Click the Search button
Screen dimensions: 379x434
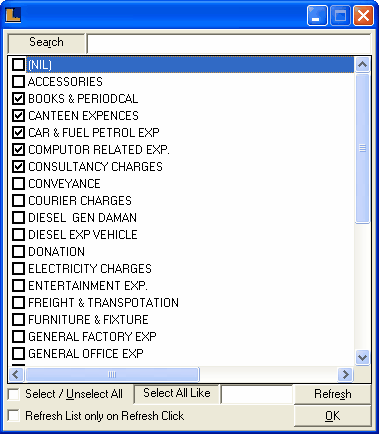coord(46,43)
